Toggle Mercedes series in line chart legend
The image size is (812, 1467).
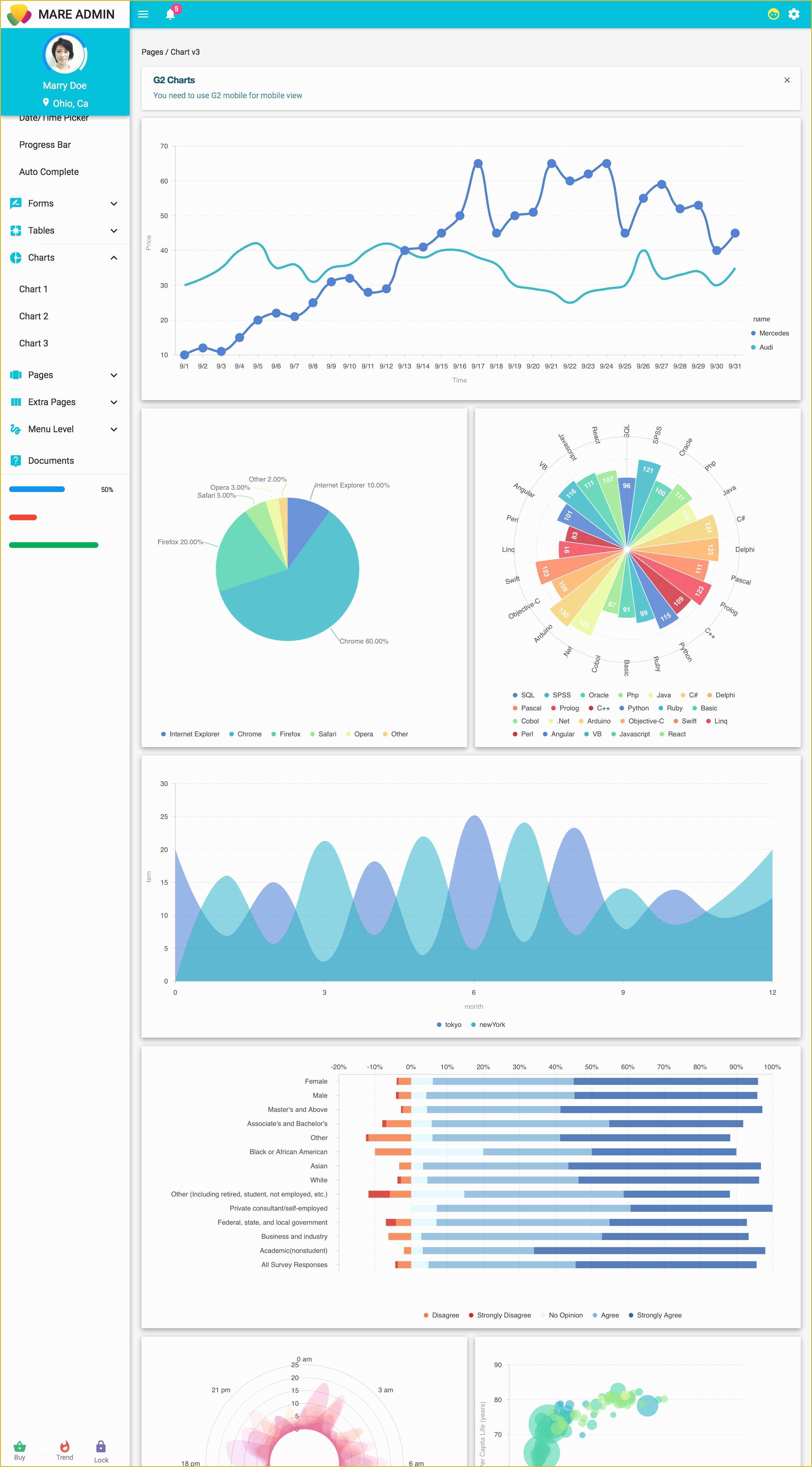(x=770, y=333)
